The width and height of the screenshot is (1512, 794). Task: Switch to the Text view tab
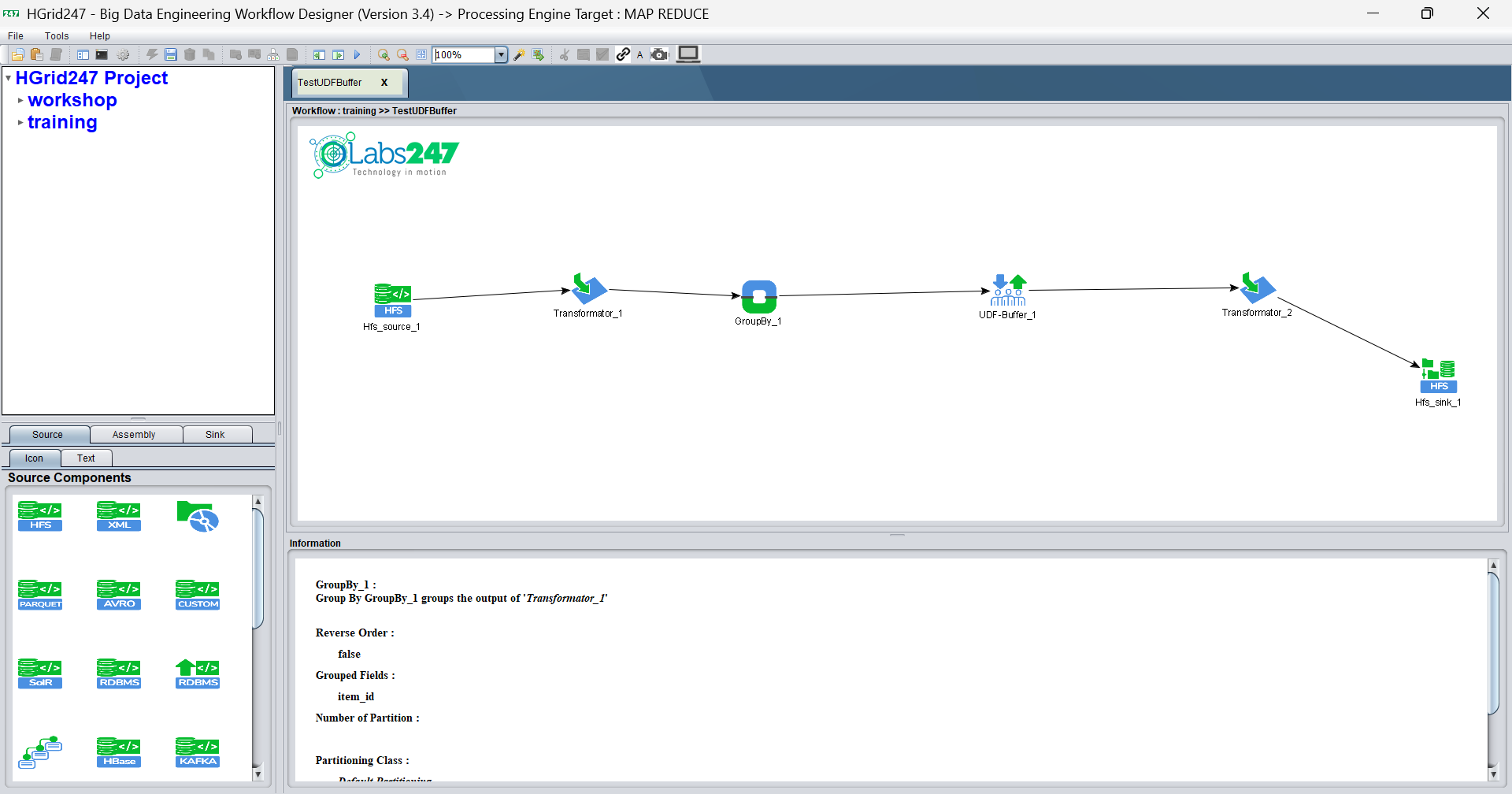click(86, 458)
